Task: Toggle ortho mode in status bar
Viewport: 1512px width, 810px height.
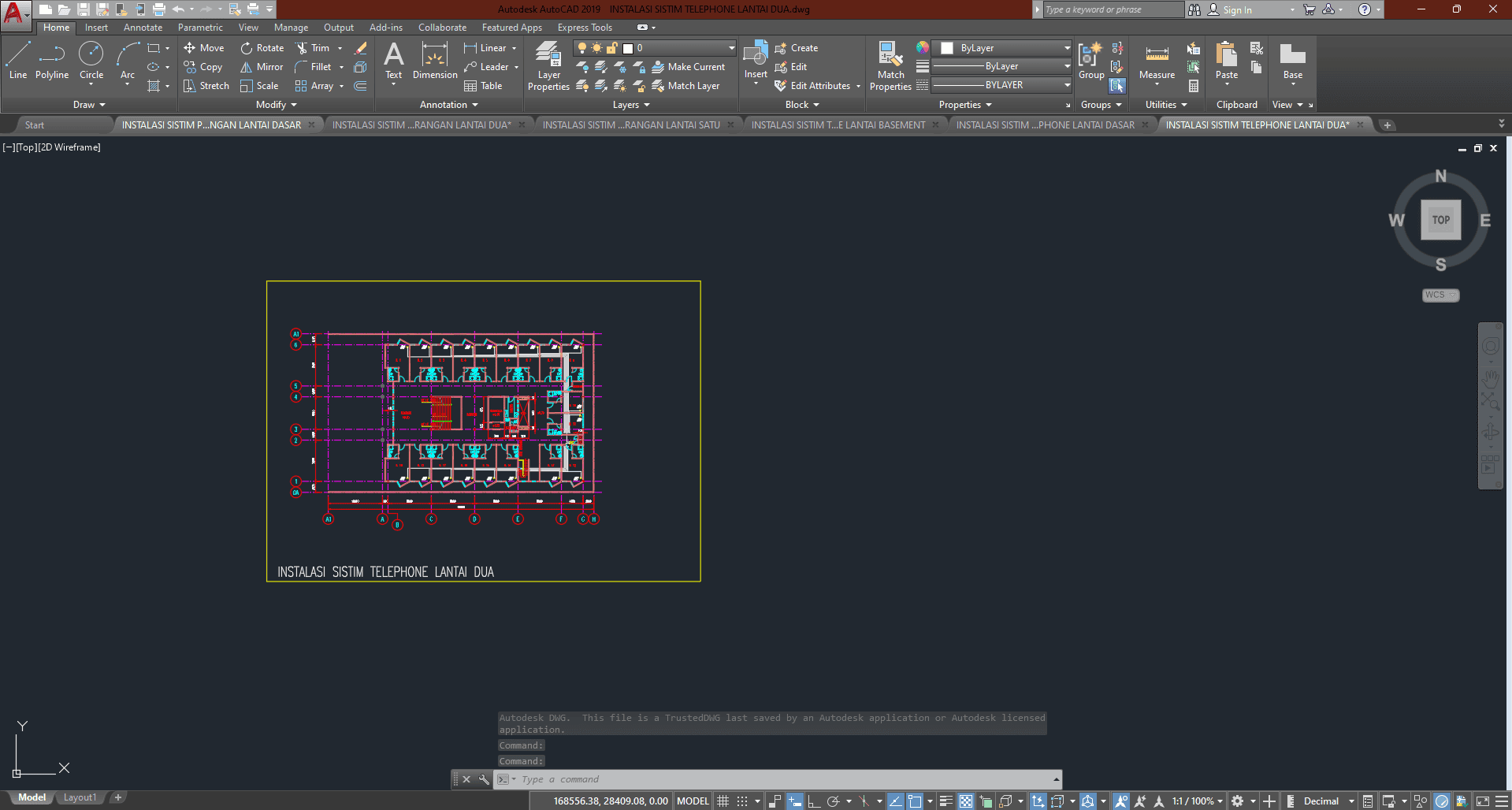Action: tap(814, 801)
